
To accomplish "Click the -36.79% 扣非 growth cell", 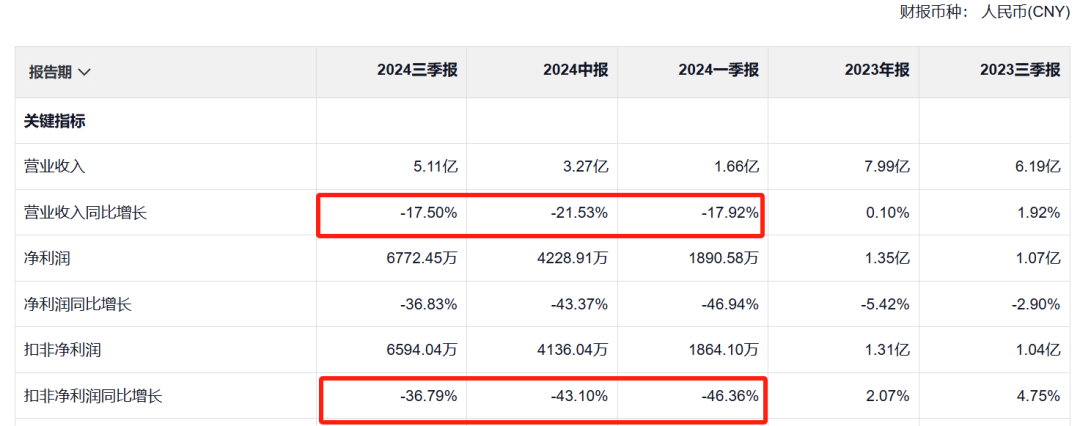I will 429,396.
